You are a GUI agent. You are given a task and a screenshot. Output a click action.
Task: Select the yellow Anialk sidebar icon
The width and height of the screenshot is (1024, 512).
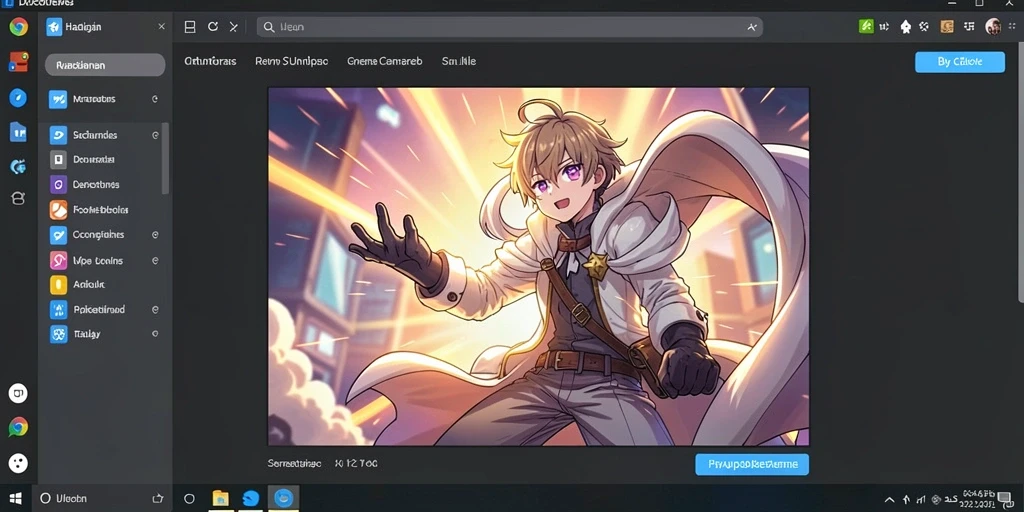[x=58, y=285]
